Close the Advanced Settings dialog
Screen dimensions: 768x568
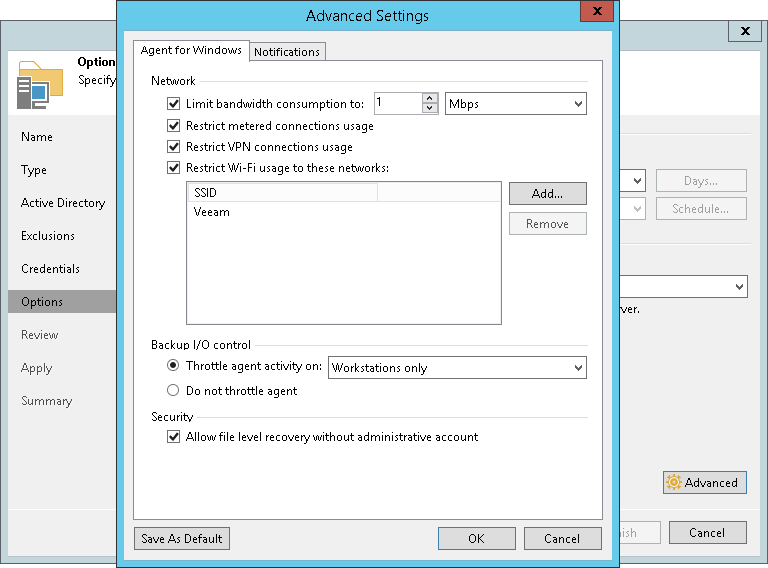(597, 13)
